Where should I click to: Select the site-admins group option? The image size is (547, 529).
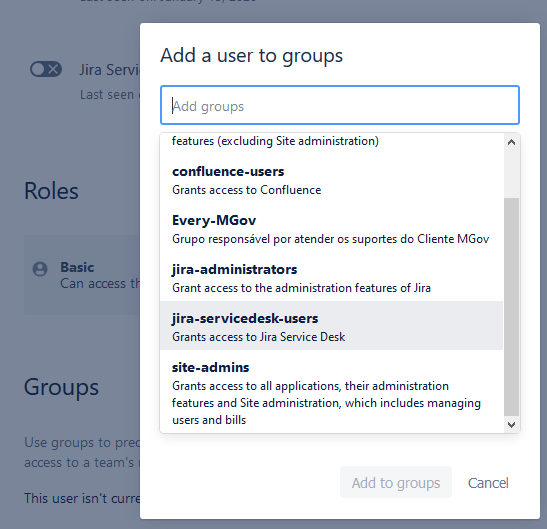tap(331, 392)
